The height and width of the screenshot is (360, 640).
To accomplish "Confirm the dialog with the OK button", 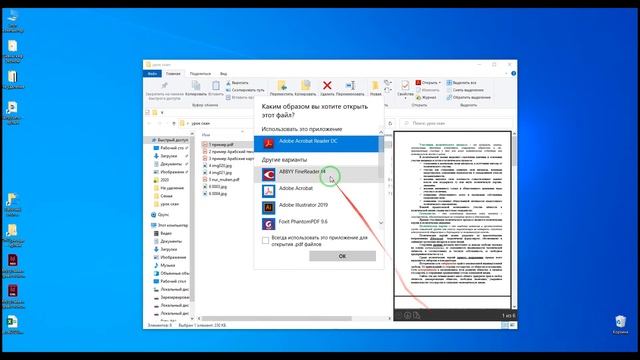I will click(x=342, y=256).
